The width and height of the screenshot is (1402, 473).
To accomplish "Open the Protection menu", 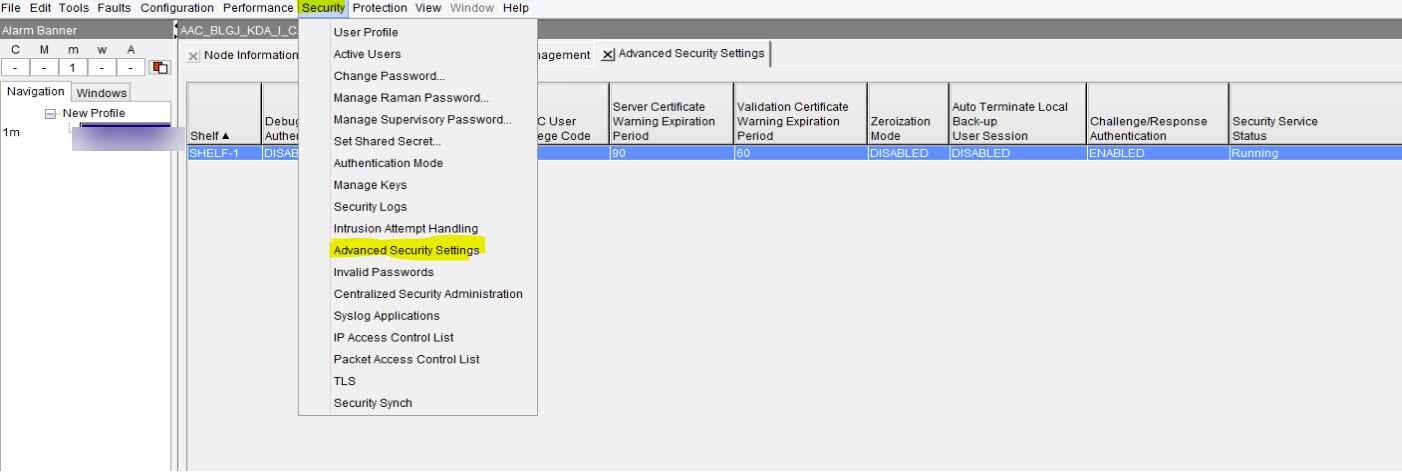I will [379, 8].
